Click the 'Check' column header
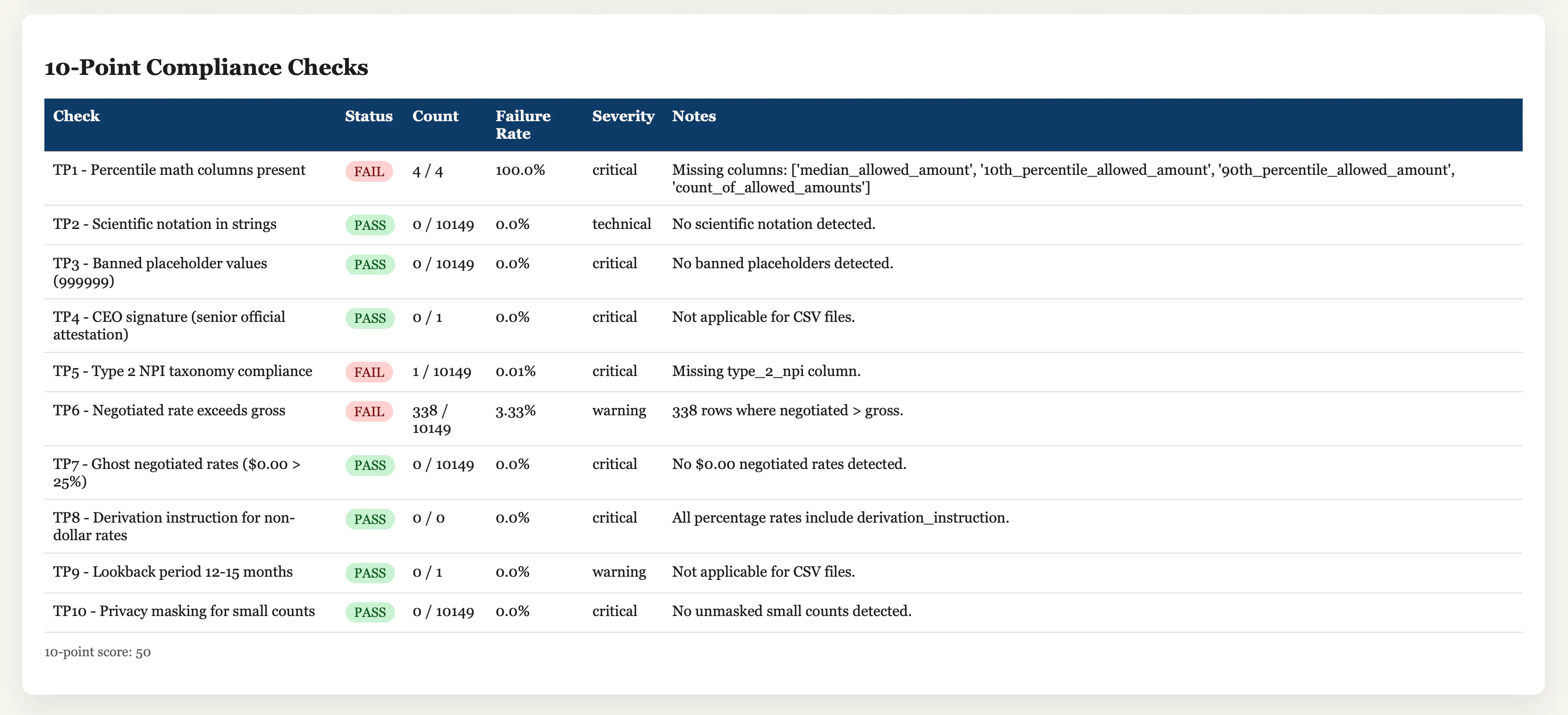Viewport: 1568px width, 715px height. coord(76,116)
